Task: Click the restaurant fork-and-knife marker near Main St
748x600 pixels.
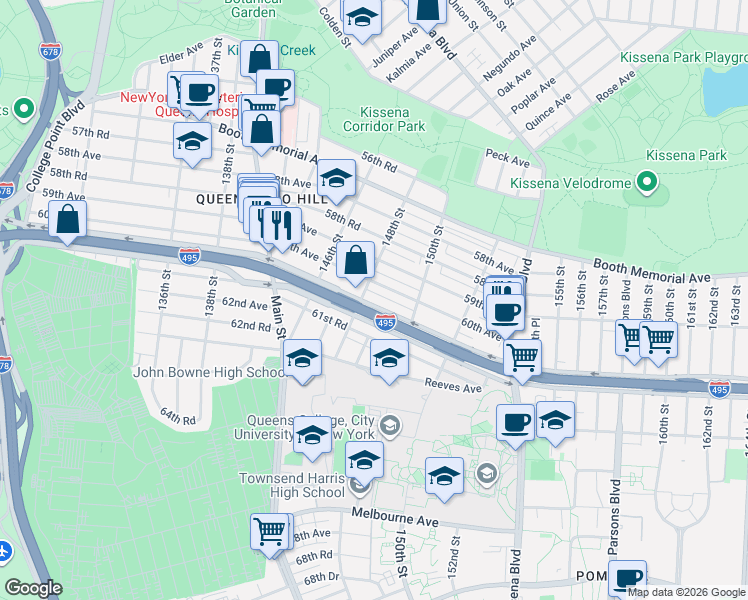Action: 282,228
